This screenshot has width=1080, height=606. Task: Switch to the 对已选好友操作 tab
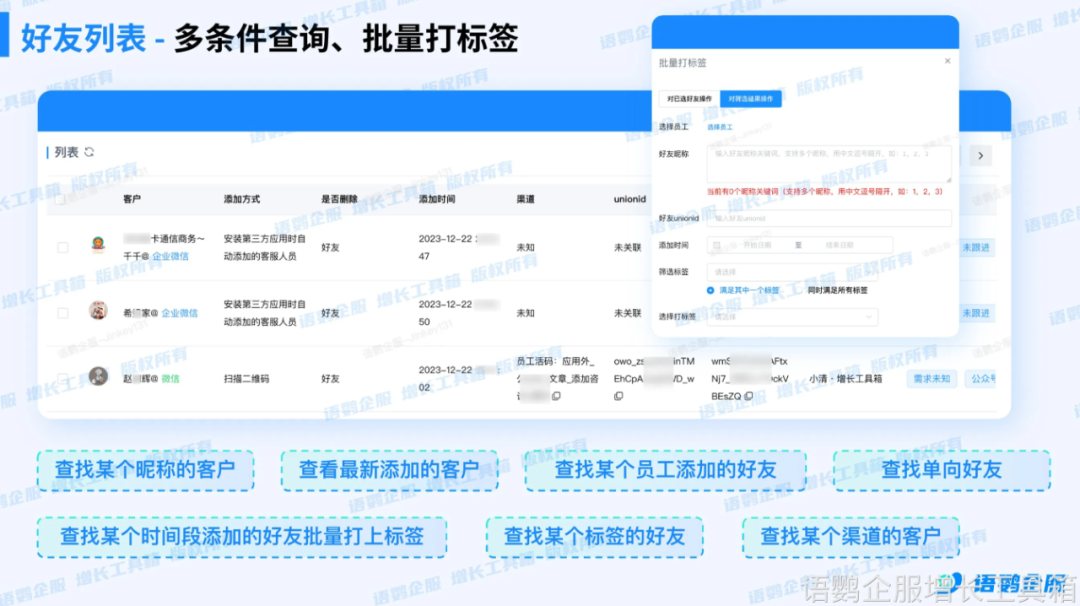(690, 98)
